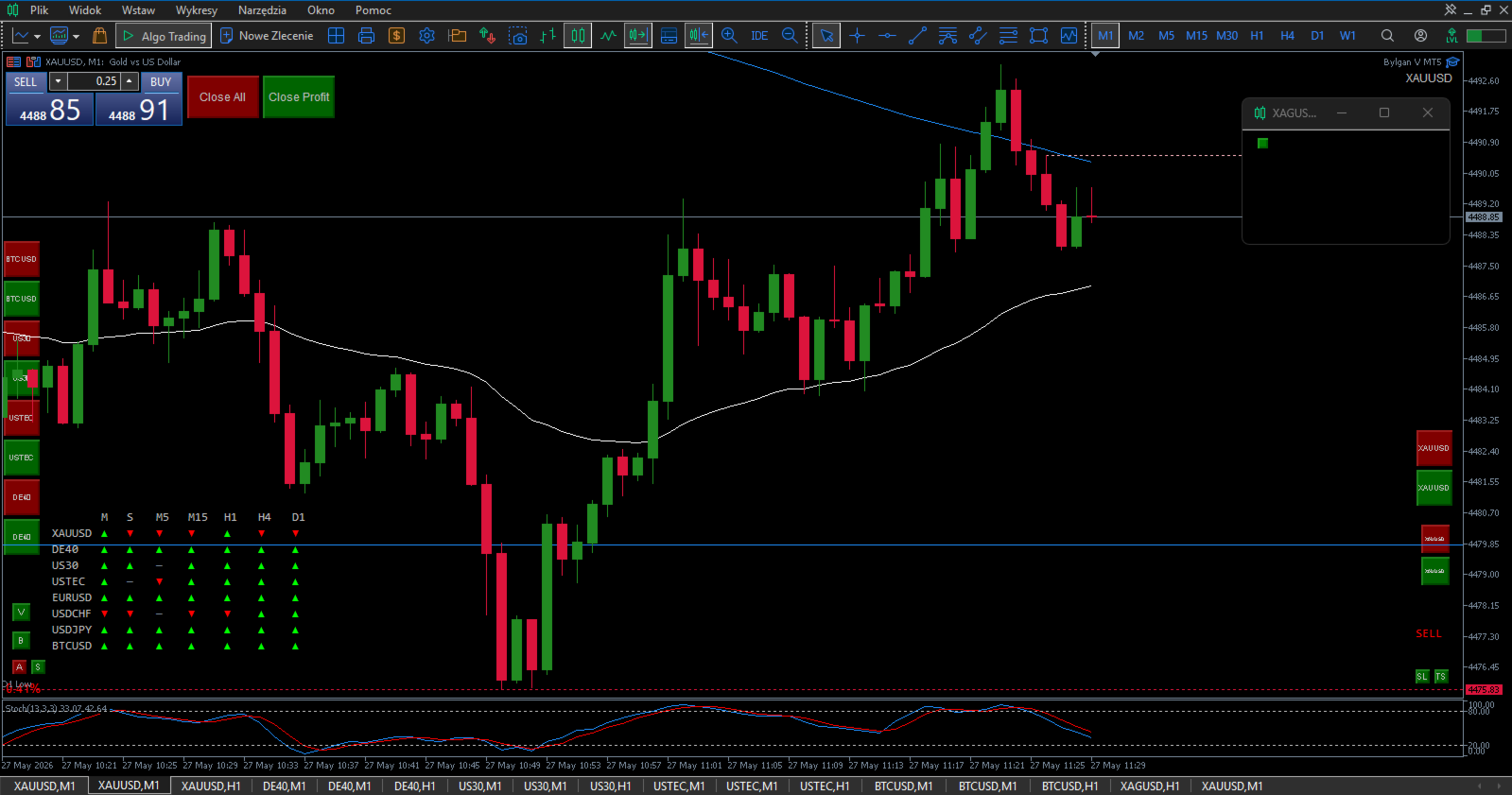Open the search magnifier in toolbar

click(1387, 36)
